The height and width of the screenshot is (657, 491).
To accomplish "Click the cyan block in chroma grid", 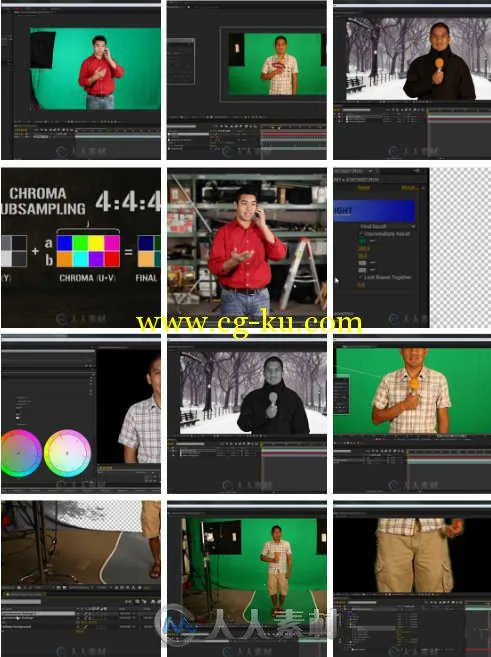I will 80,259.
